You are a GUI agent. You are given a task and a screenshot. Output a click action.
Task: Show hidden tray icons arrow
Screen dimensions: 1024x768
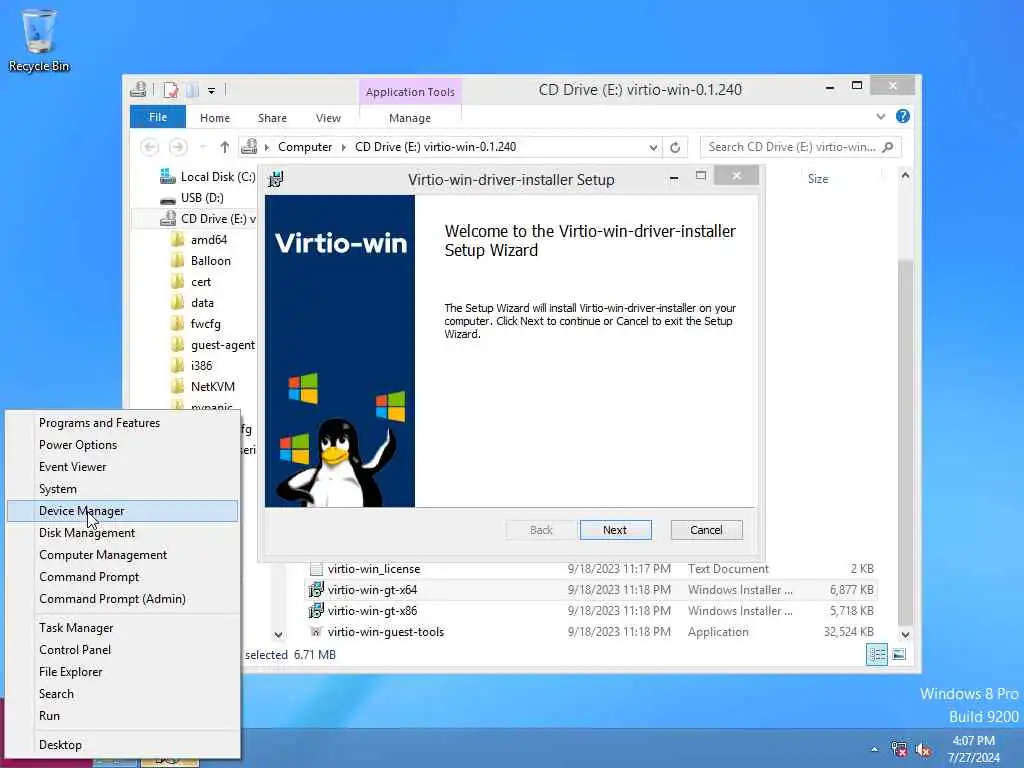874,749
